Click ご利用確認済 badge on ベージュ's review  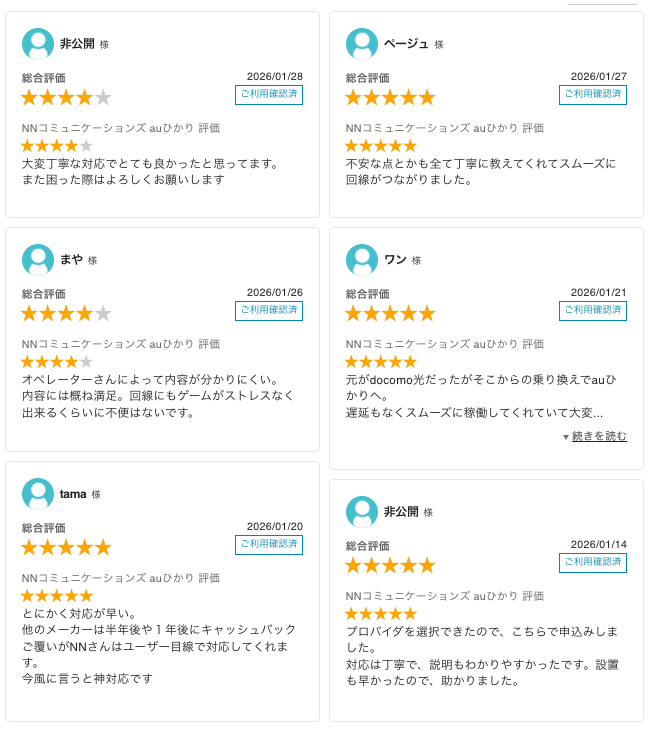(x=593, y=95)
